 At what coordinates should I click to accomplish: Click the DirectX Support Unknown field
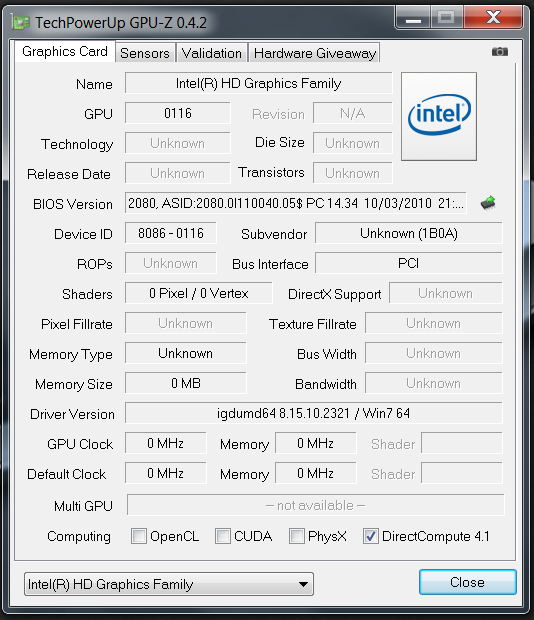[x=445, y=293]
